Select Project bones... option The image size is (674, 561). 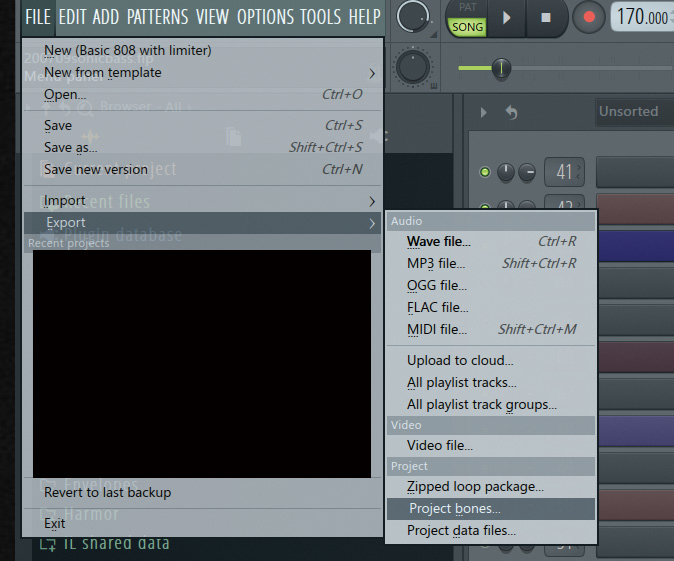491,509
